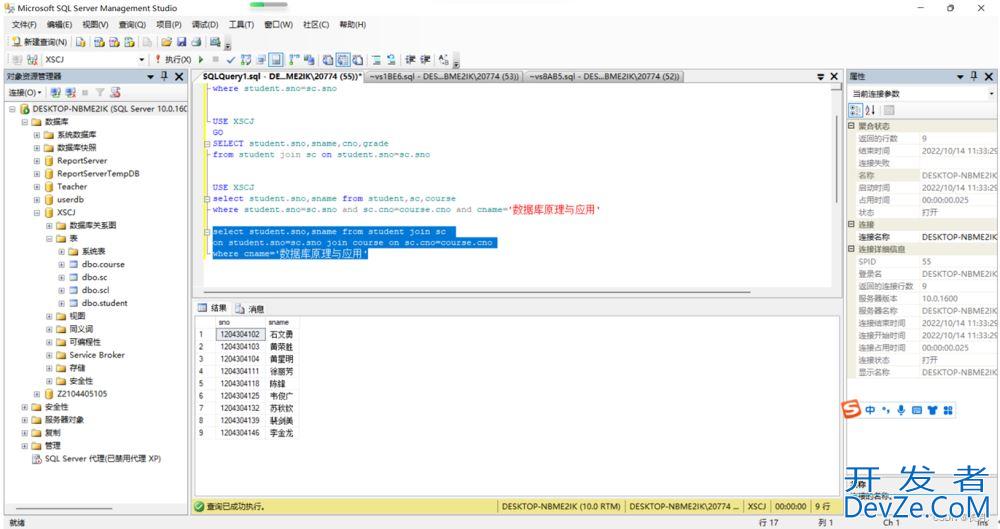This screenshot has width=1000, height=529.
Task: Click the Sogou input method S icon
Action: (851, 409)
